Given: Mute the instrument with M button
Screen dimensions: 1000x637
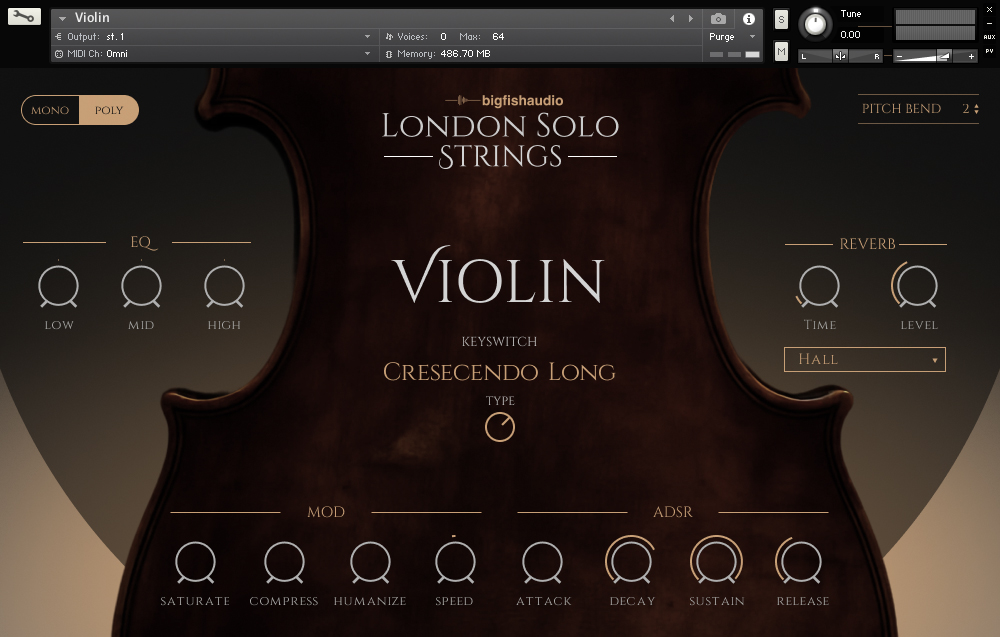Looking at the screenshot, I should click(781, 51).
